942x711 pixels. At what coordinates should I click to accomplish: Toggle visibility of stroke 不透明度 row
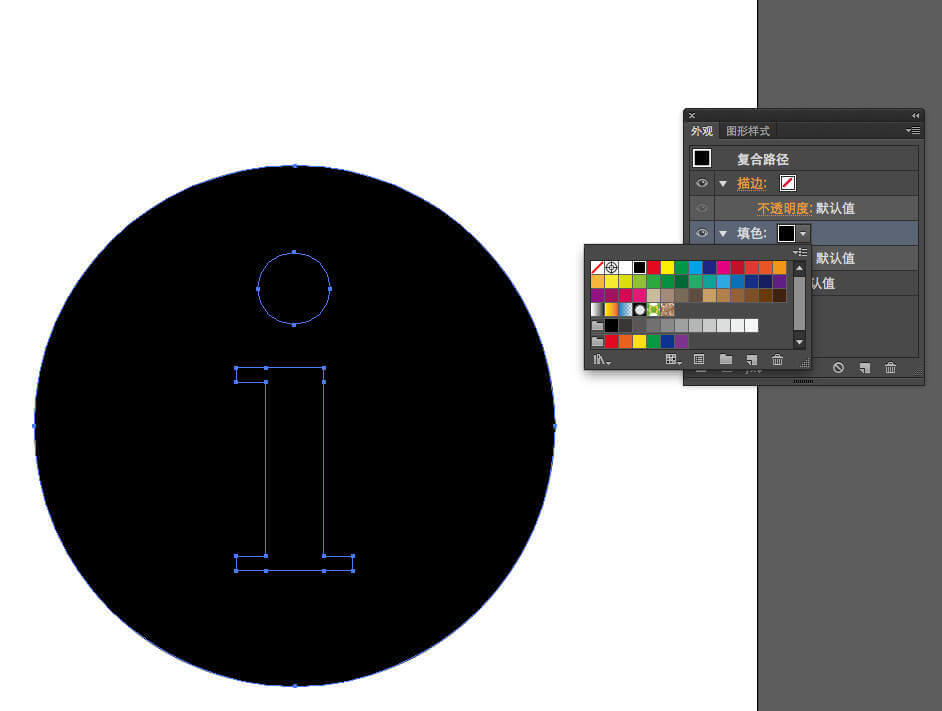click(x=702, y=208)
